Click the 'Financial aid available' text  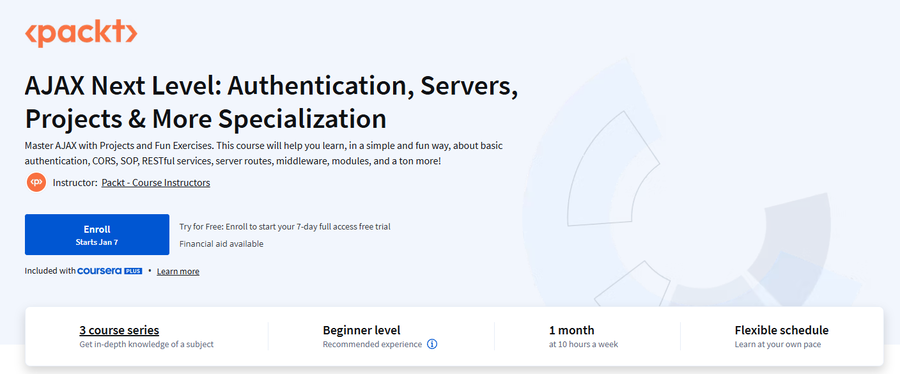click(222, 244)
